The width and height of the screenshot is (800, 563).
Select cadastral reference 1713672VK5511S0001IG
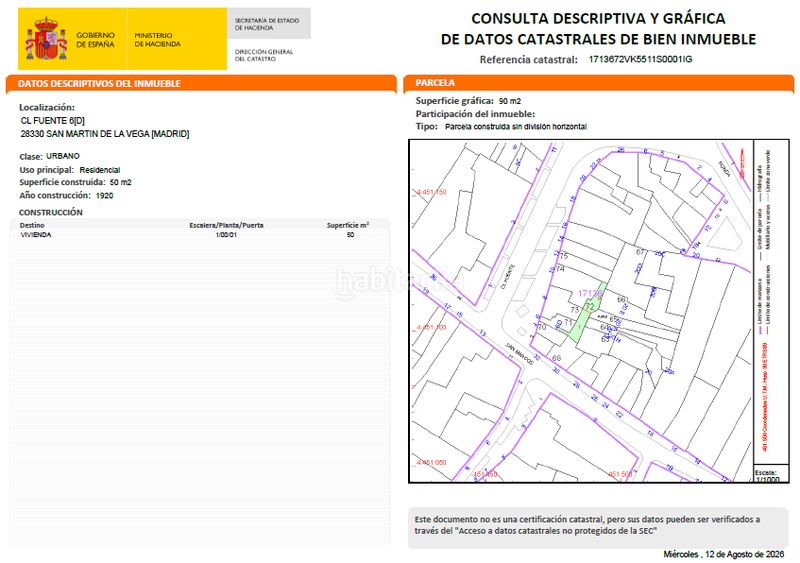(640, 59)
